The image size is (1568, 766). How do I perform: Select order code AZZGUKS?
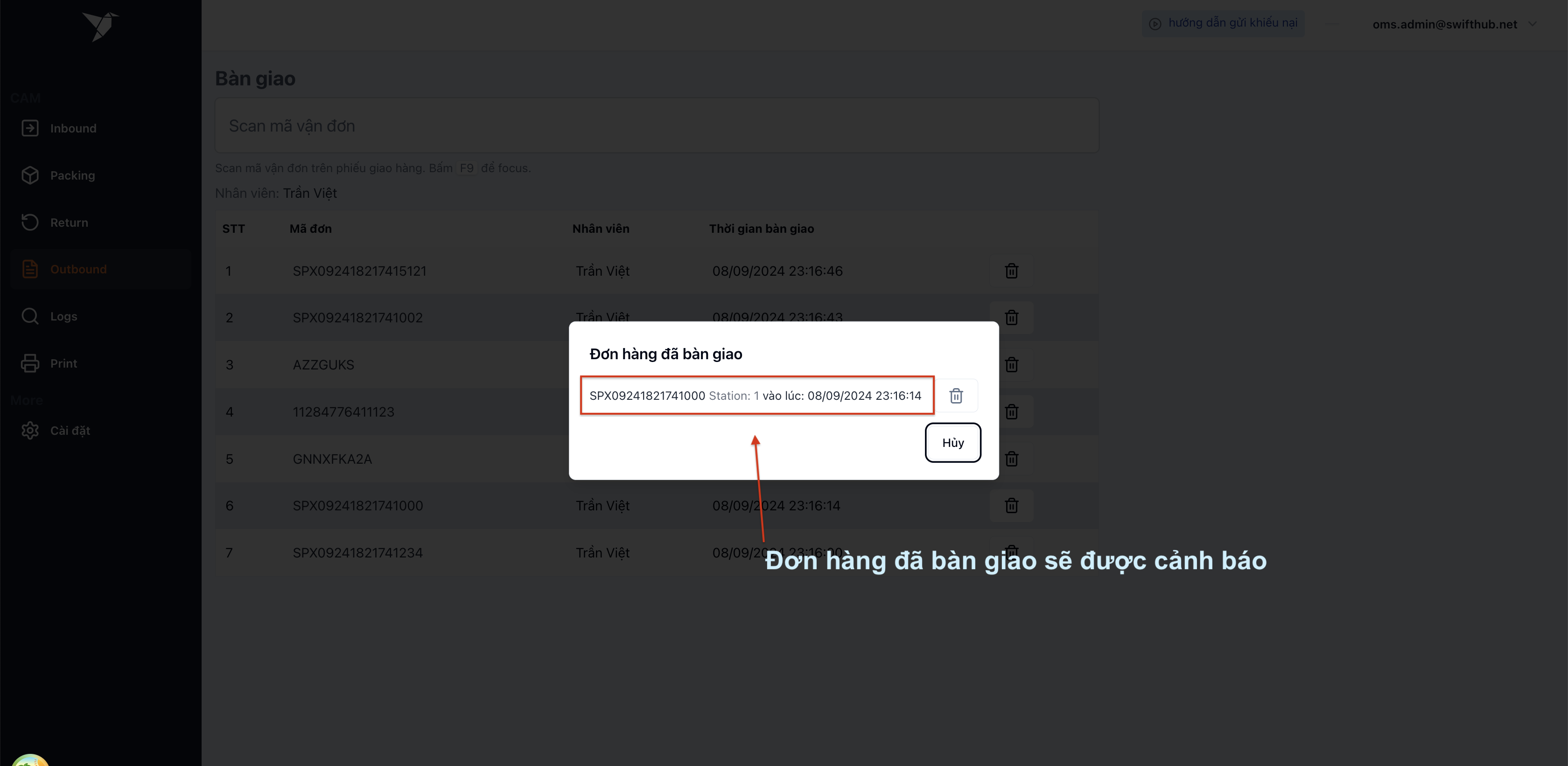323,364
